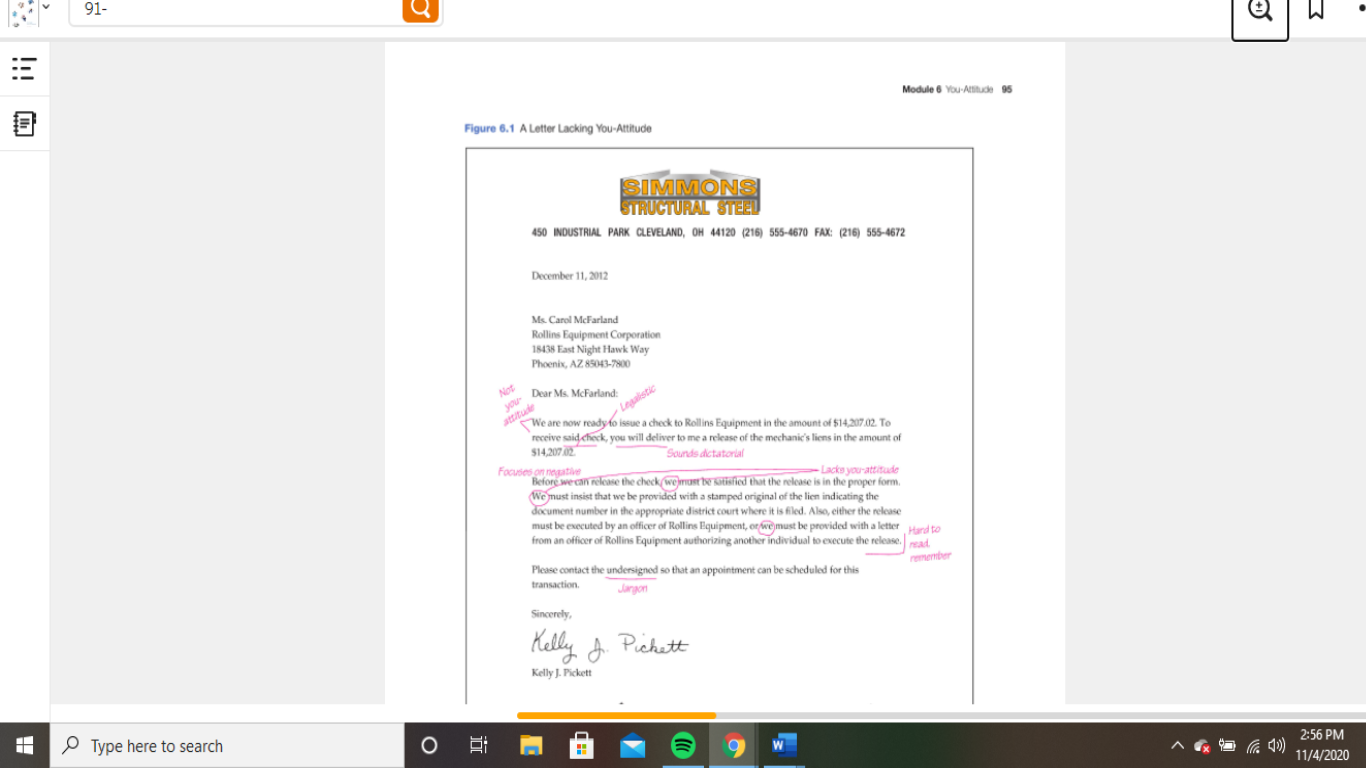Expand hidden icons in the system tray
The height and width of the screenshot is (768, 1366).
(1177, 745)
